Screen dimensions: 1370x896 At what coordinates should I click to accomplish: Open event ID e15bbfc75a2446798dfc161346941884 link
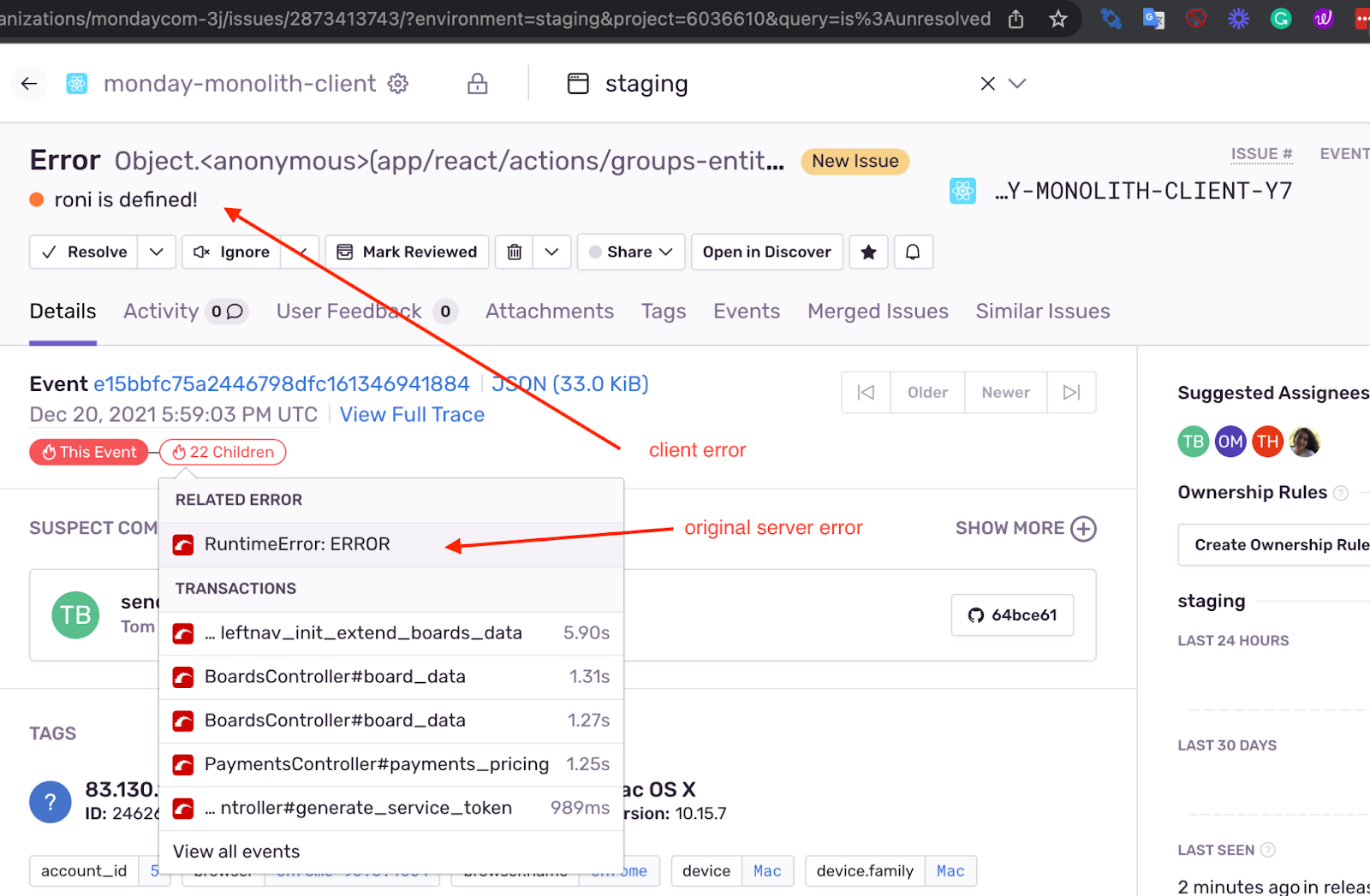pos(282,384)
